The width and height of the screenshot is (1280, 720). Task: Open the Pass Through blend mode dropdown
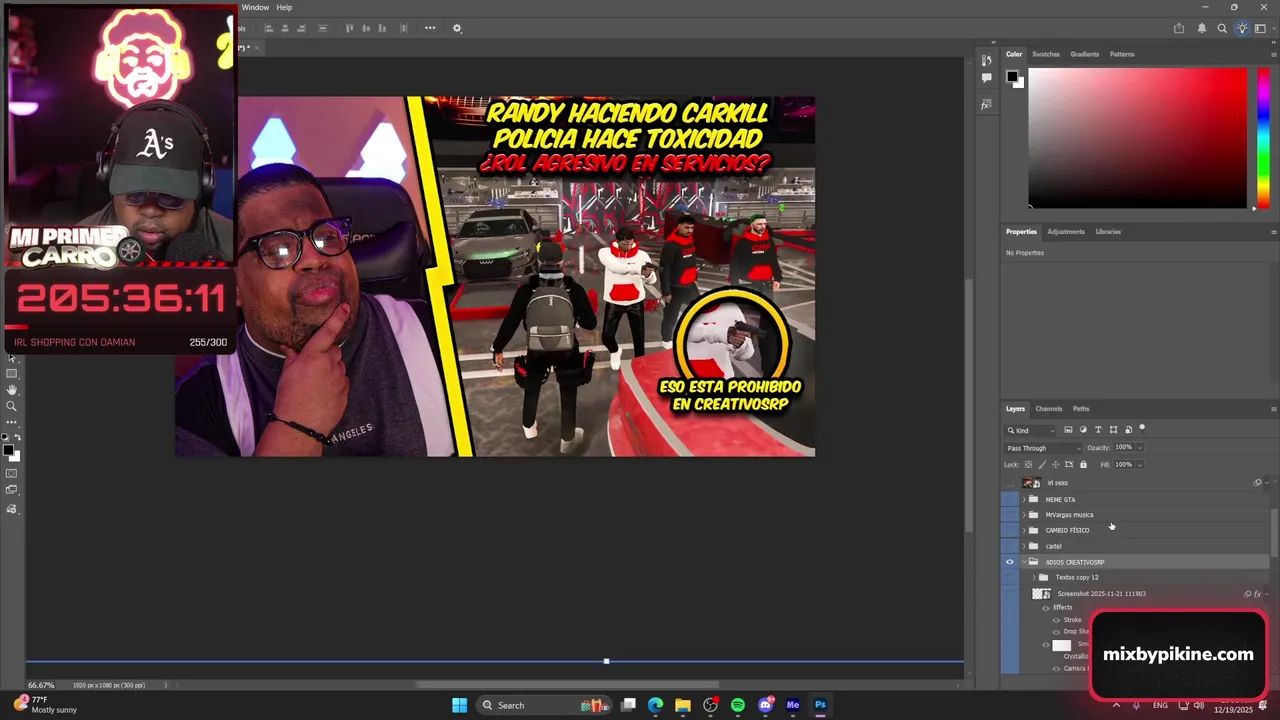1044,448
